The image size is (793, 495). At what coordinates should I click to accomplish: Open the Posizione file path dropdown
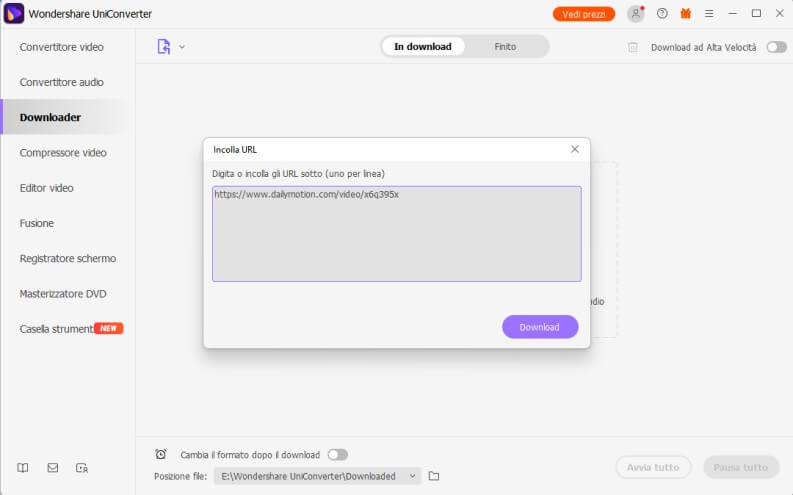317,476
